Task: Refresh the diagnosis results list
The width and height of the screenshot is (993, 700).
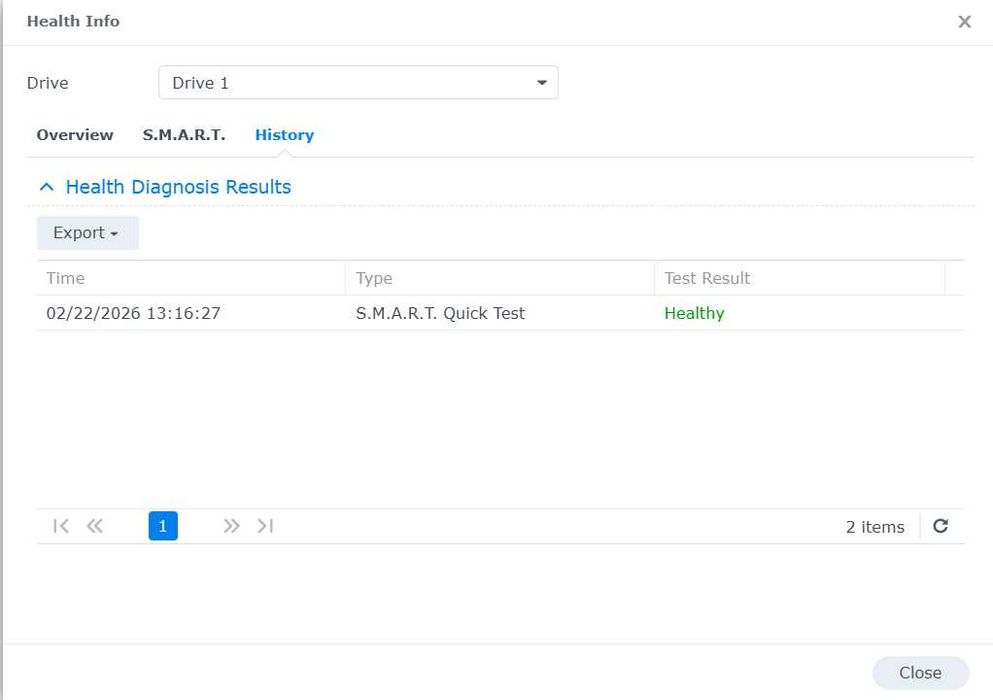Action: coord(940,526)
